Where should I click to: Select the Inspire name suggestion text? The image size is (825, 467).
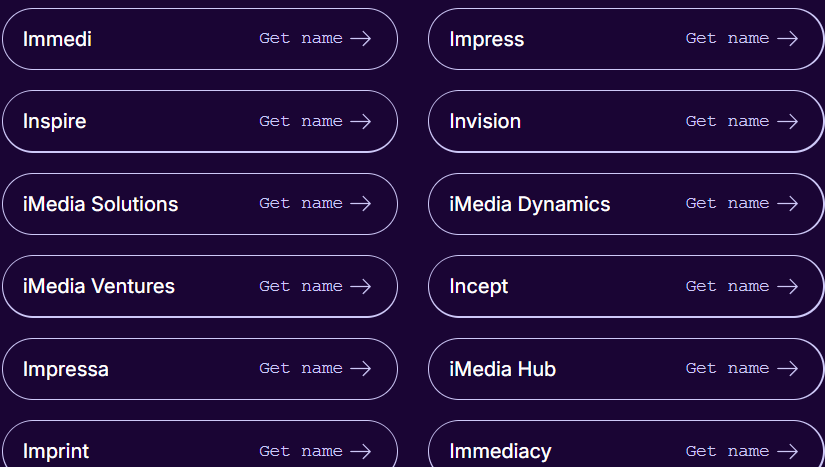[x=54, y=121]
